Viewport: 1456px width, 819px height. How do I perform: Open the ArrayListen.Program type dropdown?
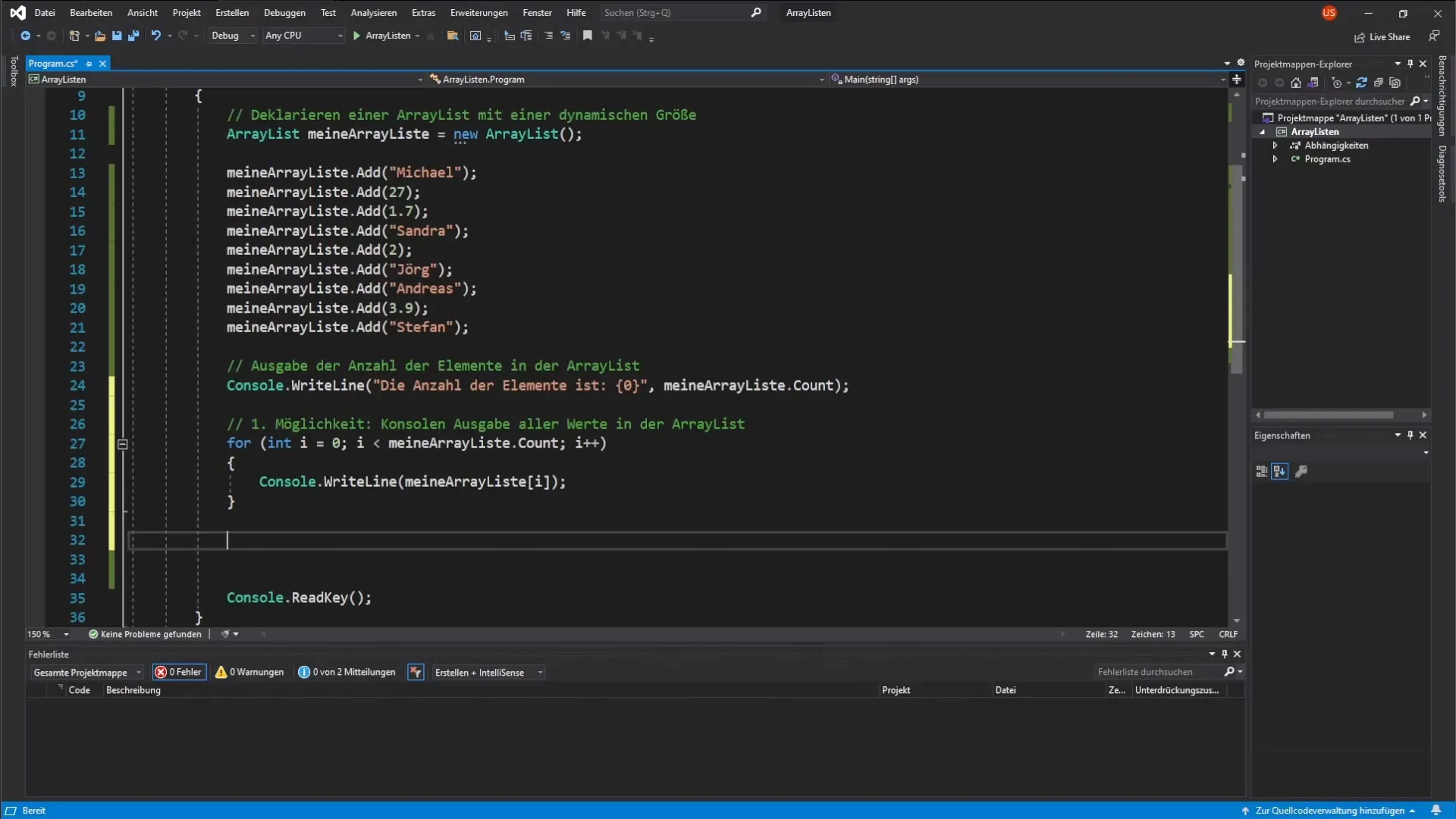point(626,80)
